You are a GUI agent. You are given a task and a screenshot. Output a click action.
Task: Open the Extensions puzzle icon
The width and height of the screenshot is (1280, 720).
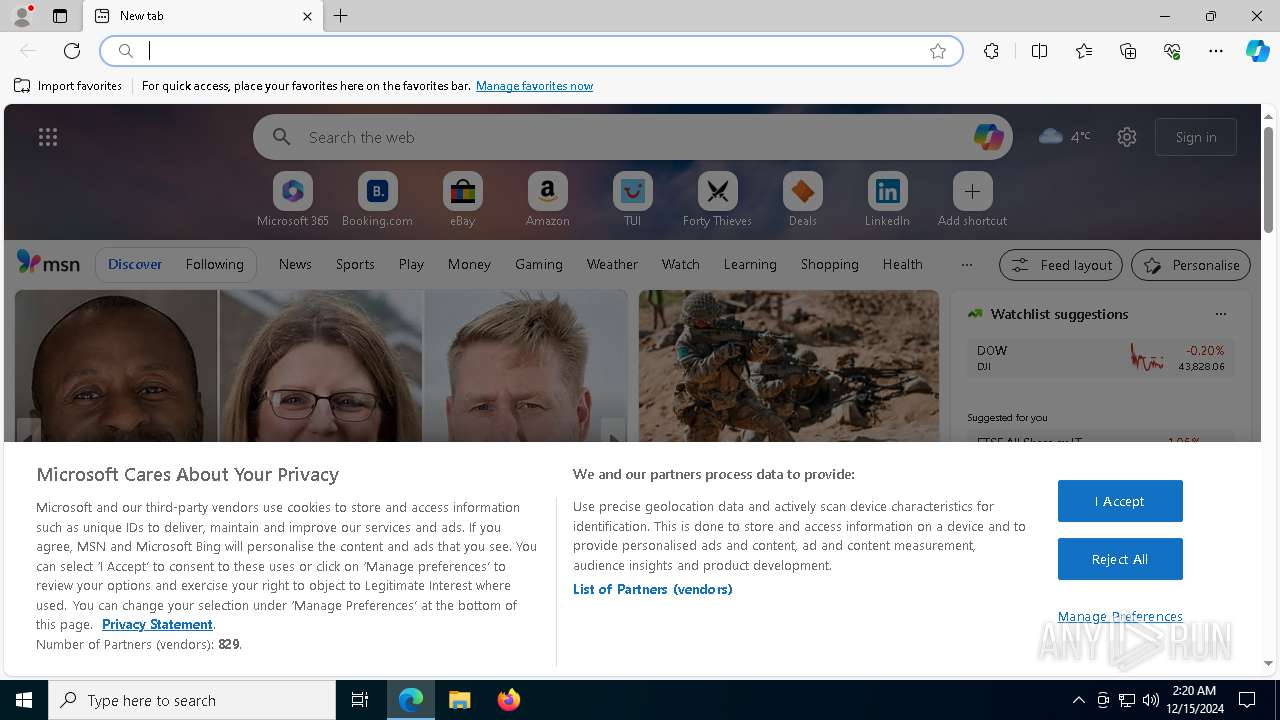tap(991, 51)
